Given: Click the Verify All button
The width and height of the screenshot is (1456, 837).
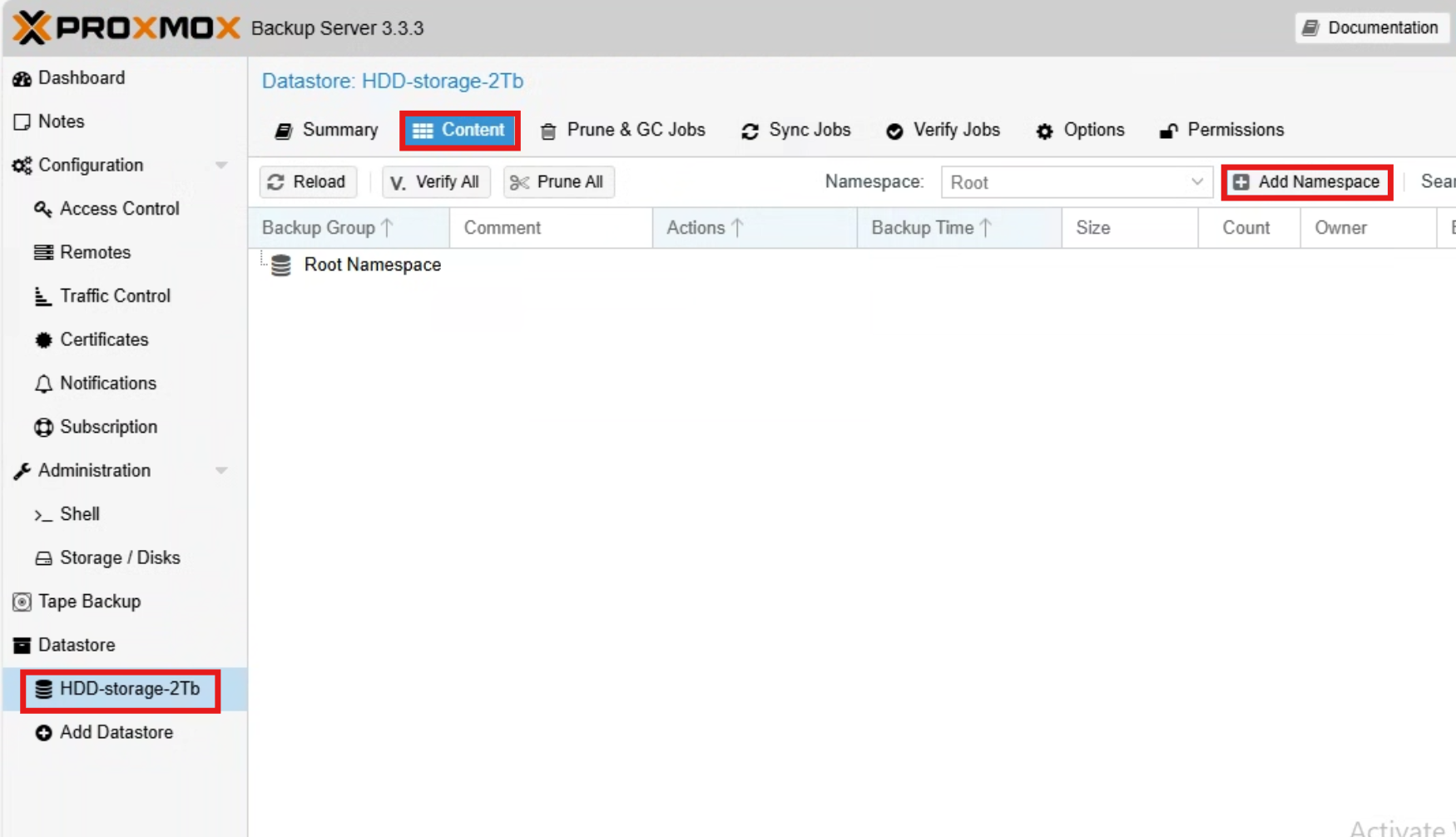Looking at the screenshot, I should coord(436,182).
